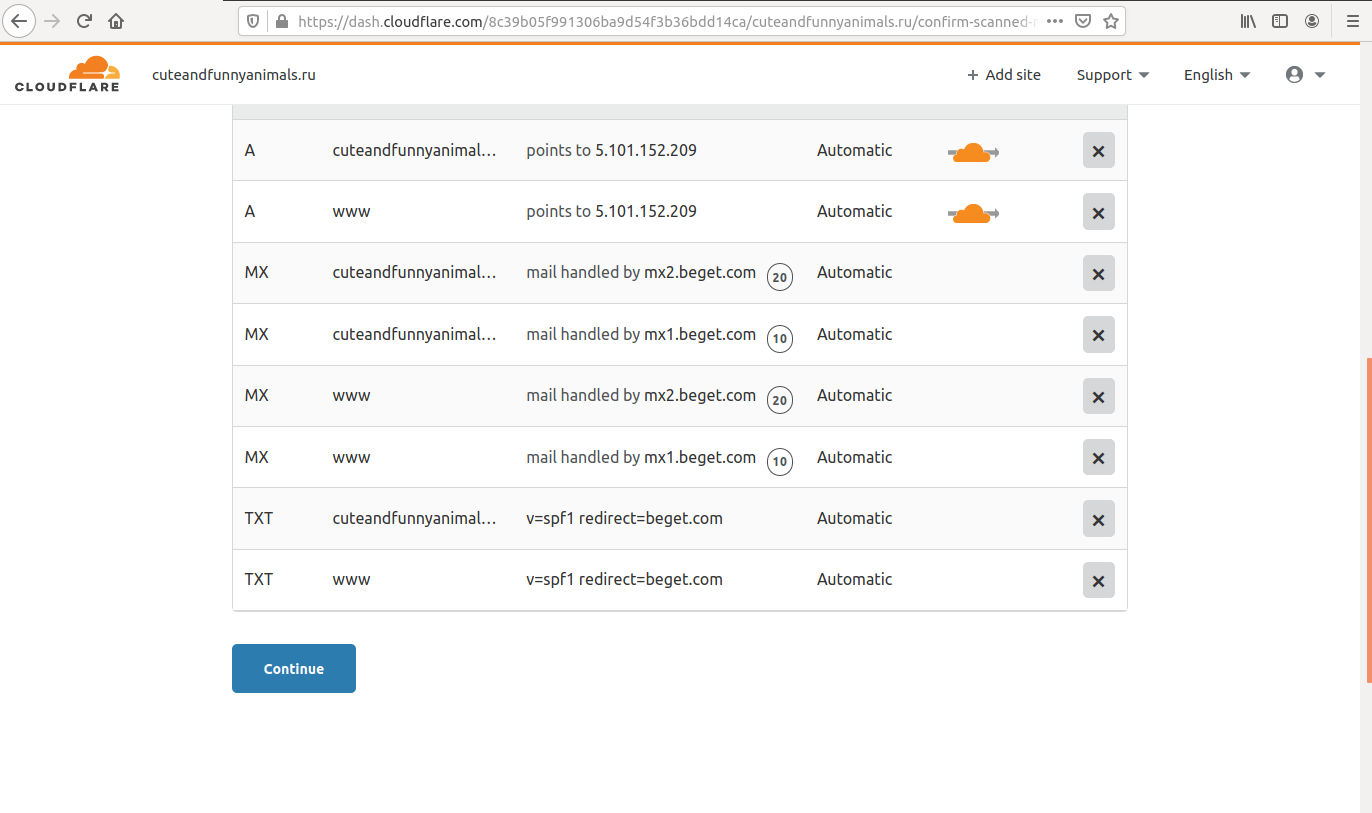Bookmark this page with the star icon

point(1110,21)
